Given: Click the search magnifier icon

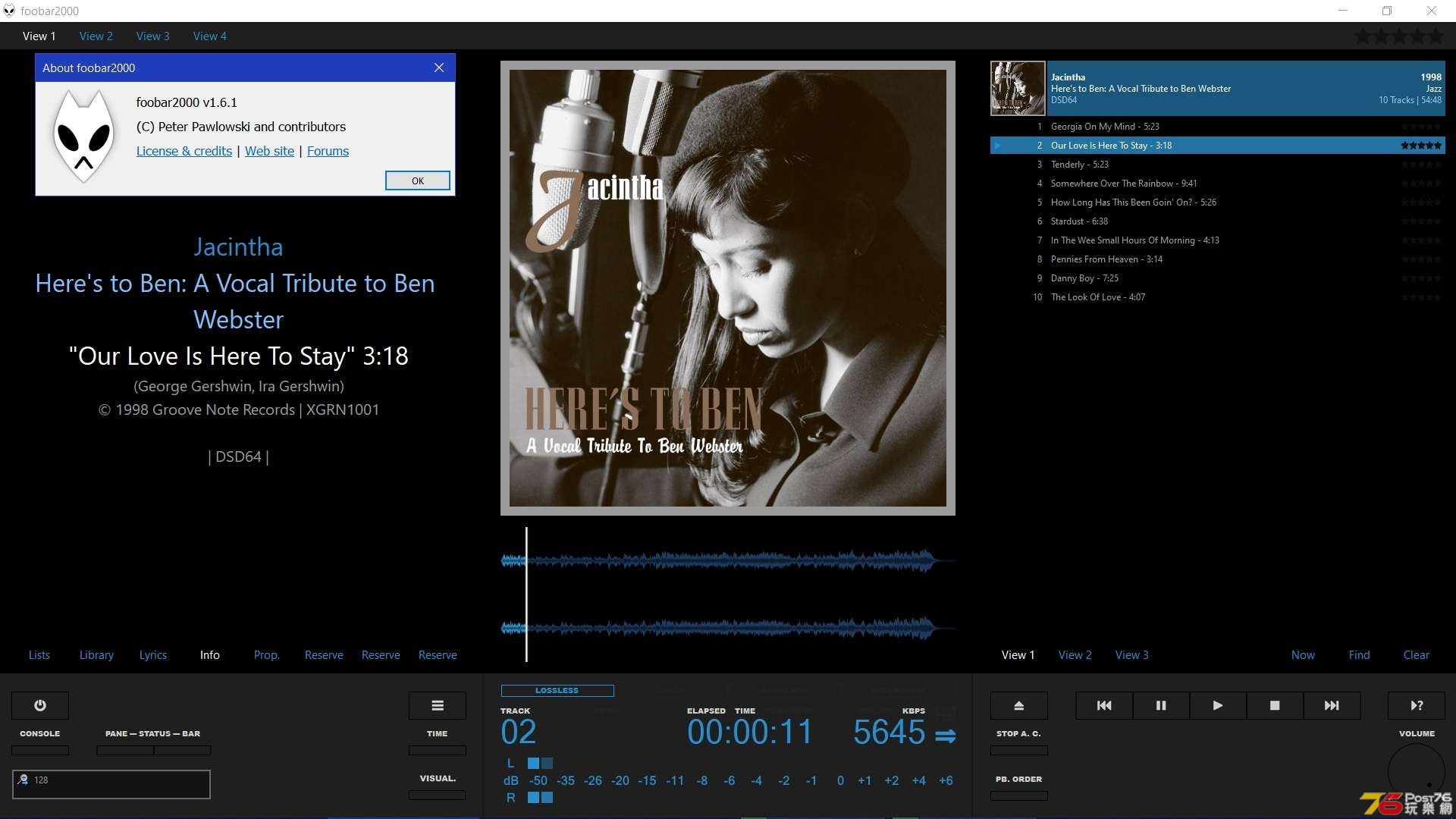Looking at the screenshot, I should tap(24, 780).
